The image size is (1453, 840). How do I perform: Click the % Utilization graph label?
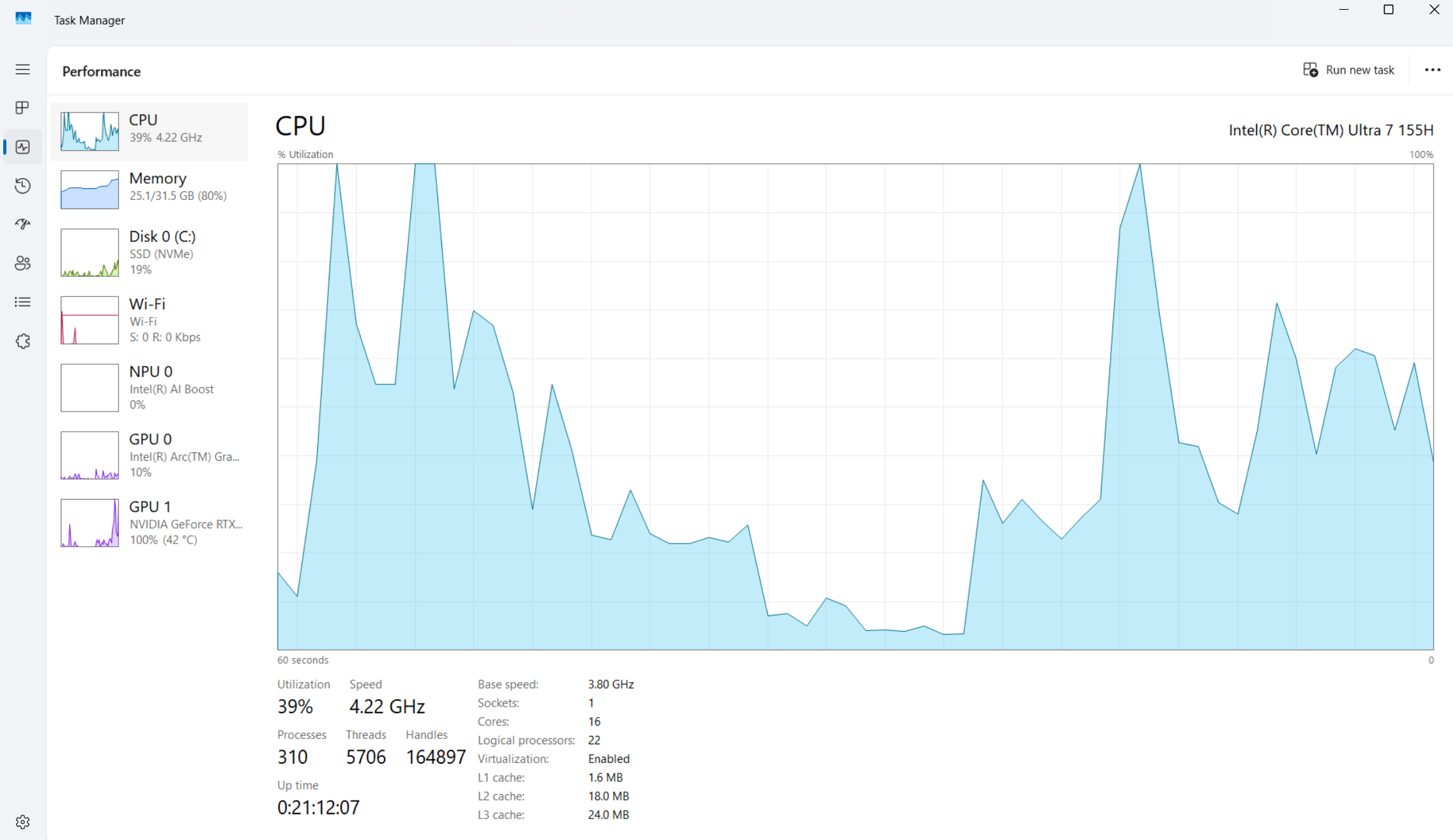point(305,154)
